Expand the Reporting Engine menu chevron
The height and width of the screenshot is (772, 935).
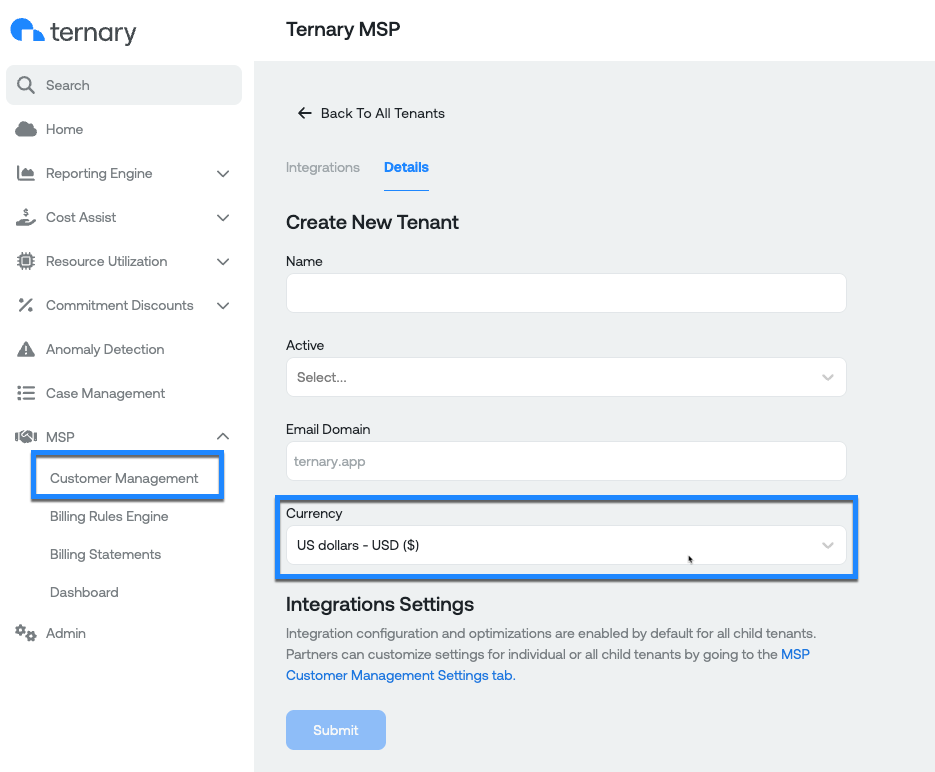(223, 173)
